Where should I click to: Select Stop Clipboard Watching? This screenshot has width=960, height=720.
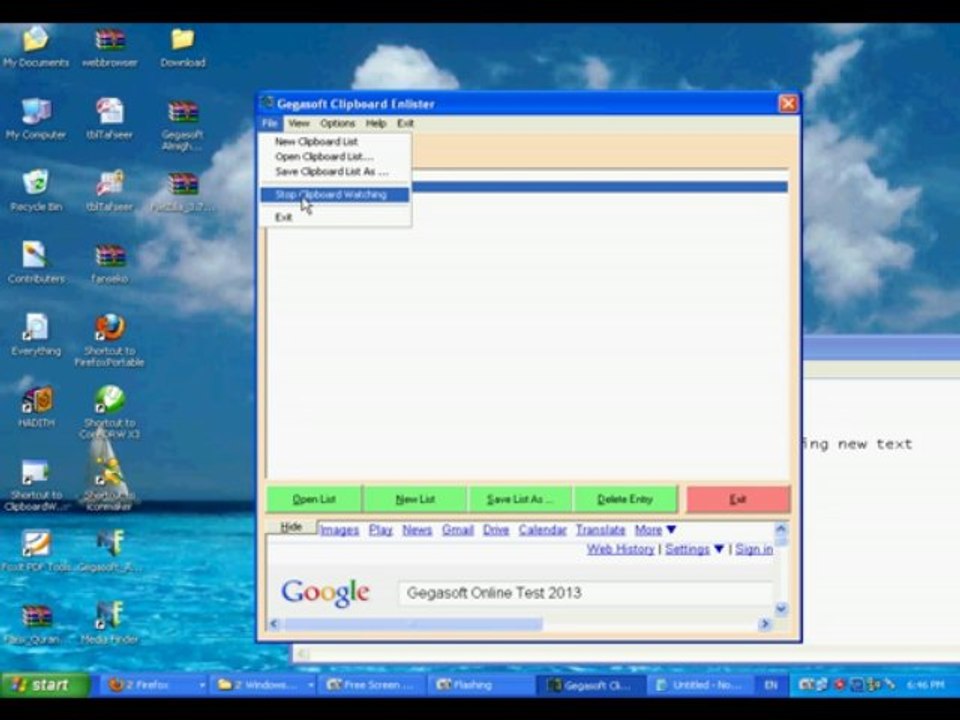pyautogui.click(x=335, y=195)
